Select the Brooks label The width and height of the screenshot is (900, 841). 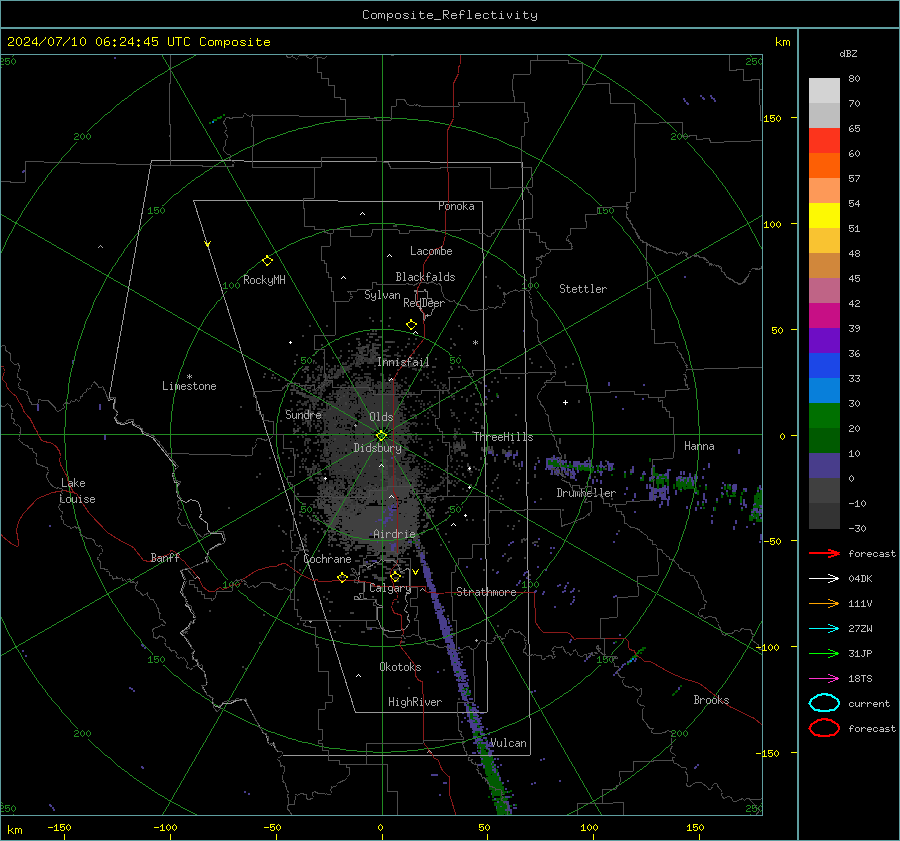[x=711, y=700]
